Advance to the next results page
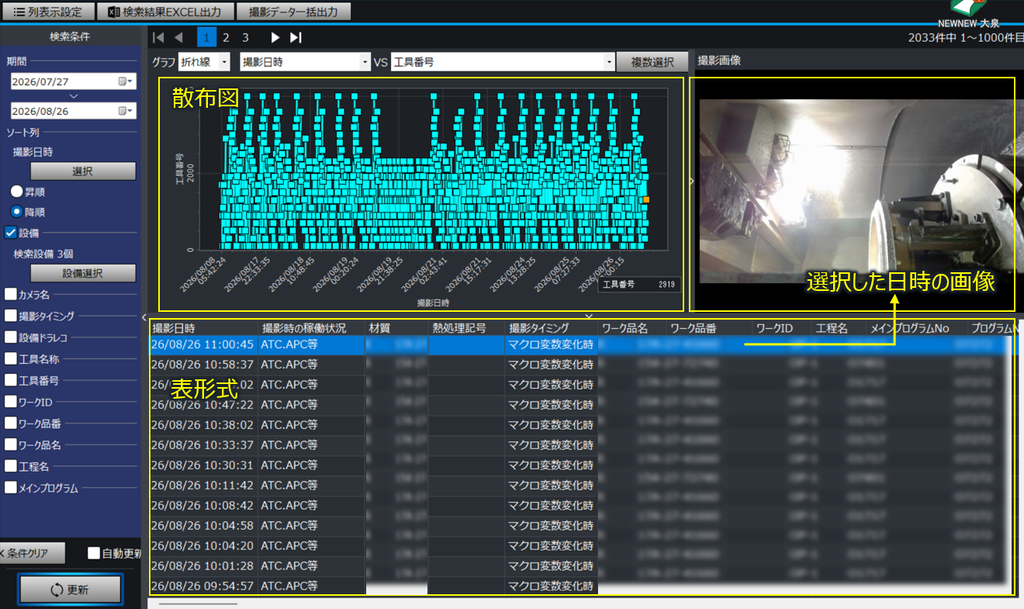Screen dimensions: 1024x609 [275, 38]
